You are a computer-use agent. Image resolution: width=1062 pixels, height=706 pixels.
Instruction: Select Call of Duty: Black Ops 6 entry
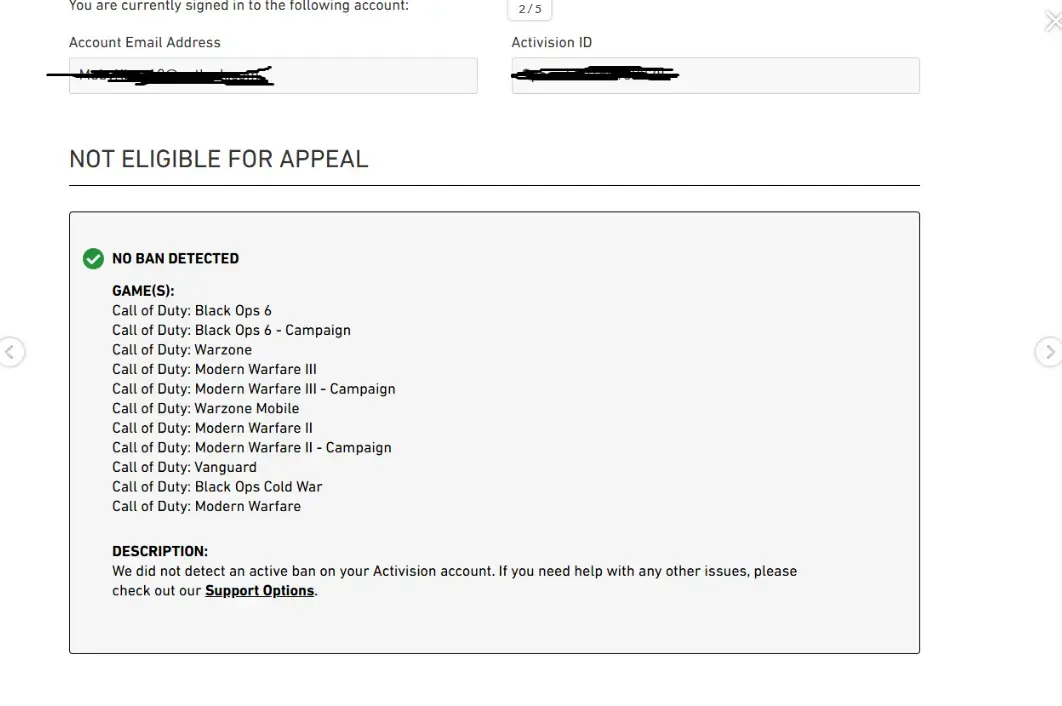[x=192, y=311]
